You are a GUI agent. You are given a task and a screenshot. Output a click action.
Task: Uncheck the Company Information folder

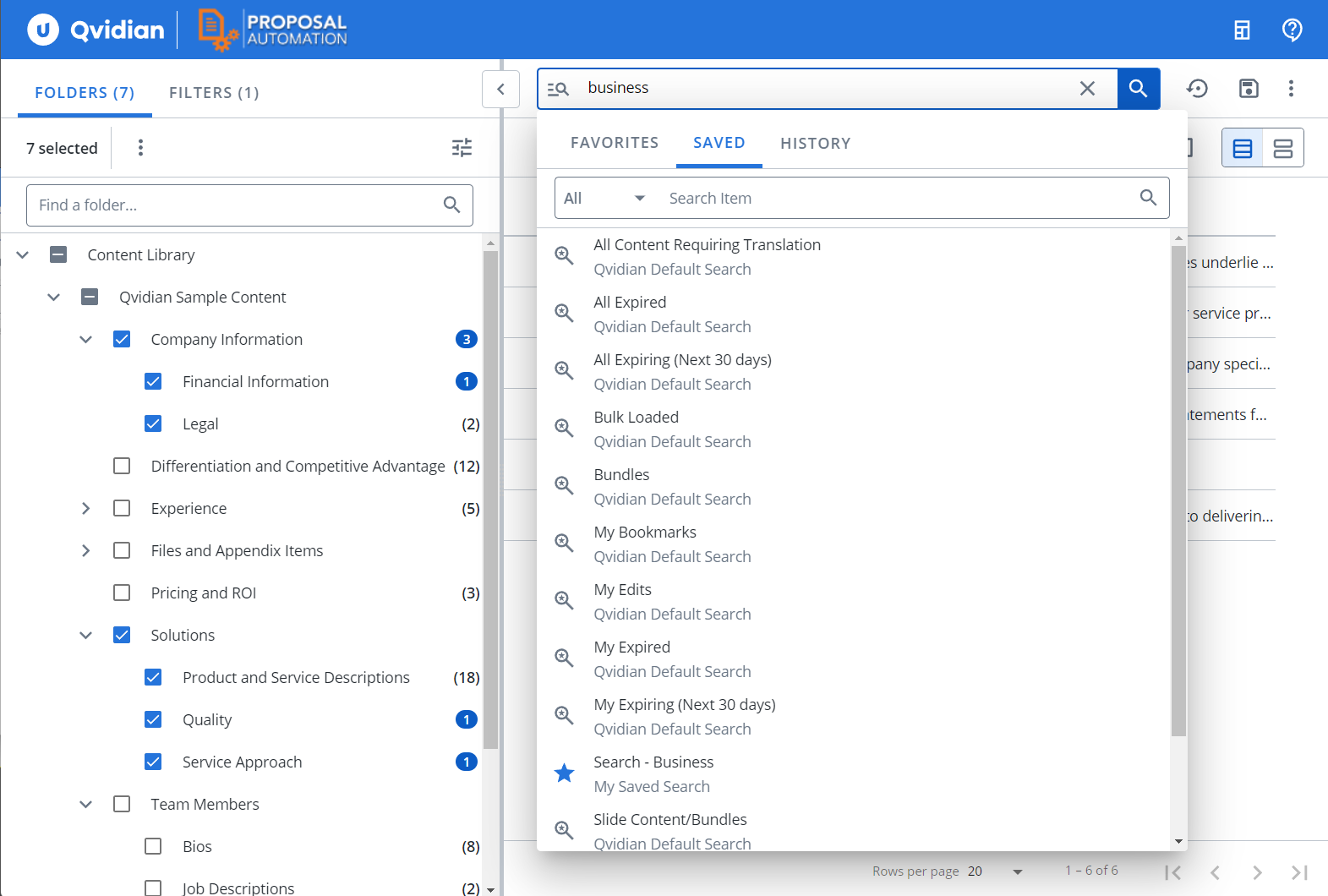(122, 339)
